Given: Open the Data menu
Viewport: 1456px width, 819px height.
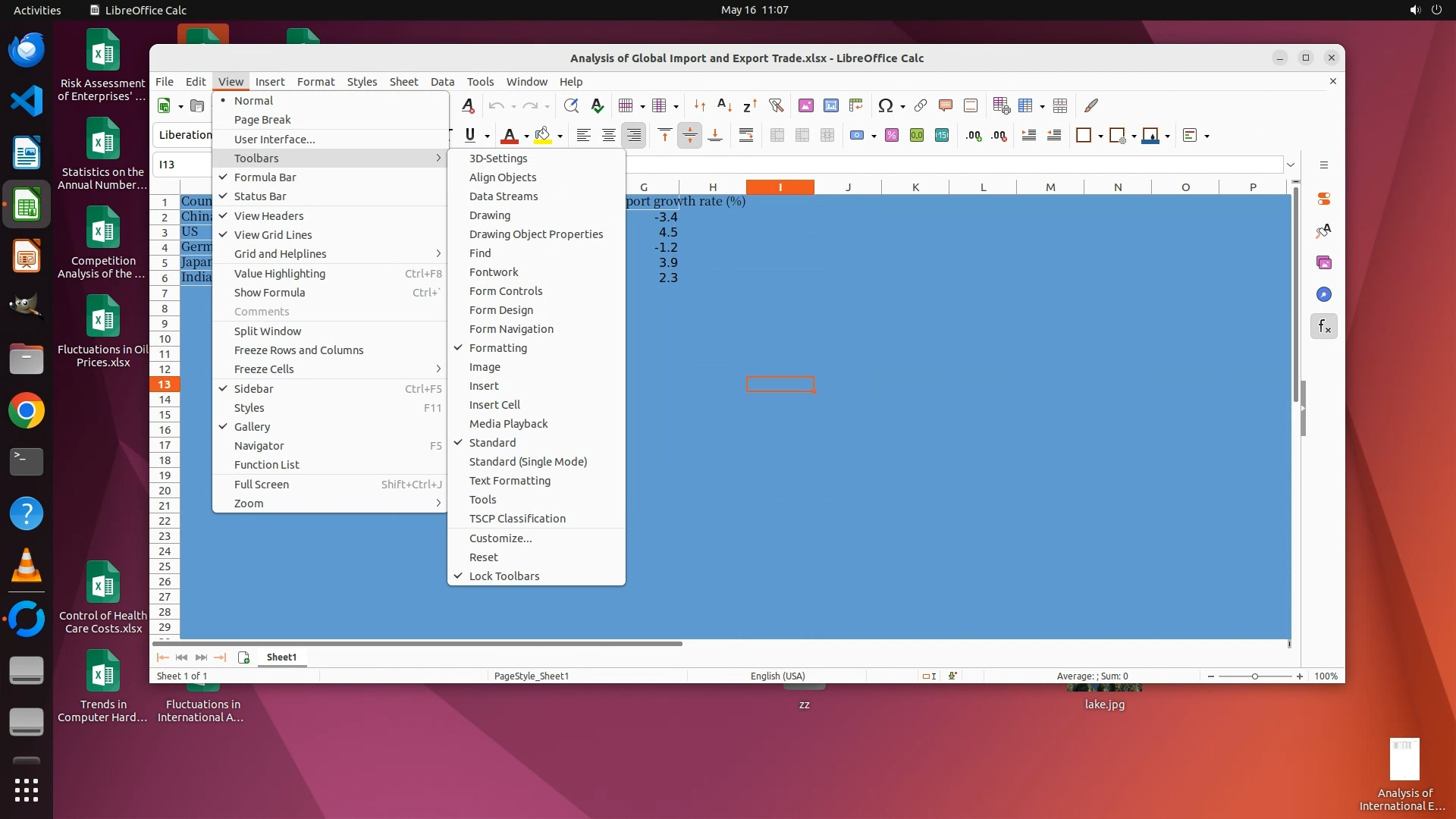Looking at the screenshot, I should pos(442,82).
